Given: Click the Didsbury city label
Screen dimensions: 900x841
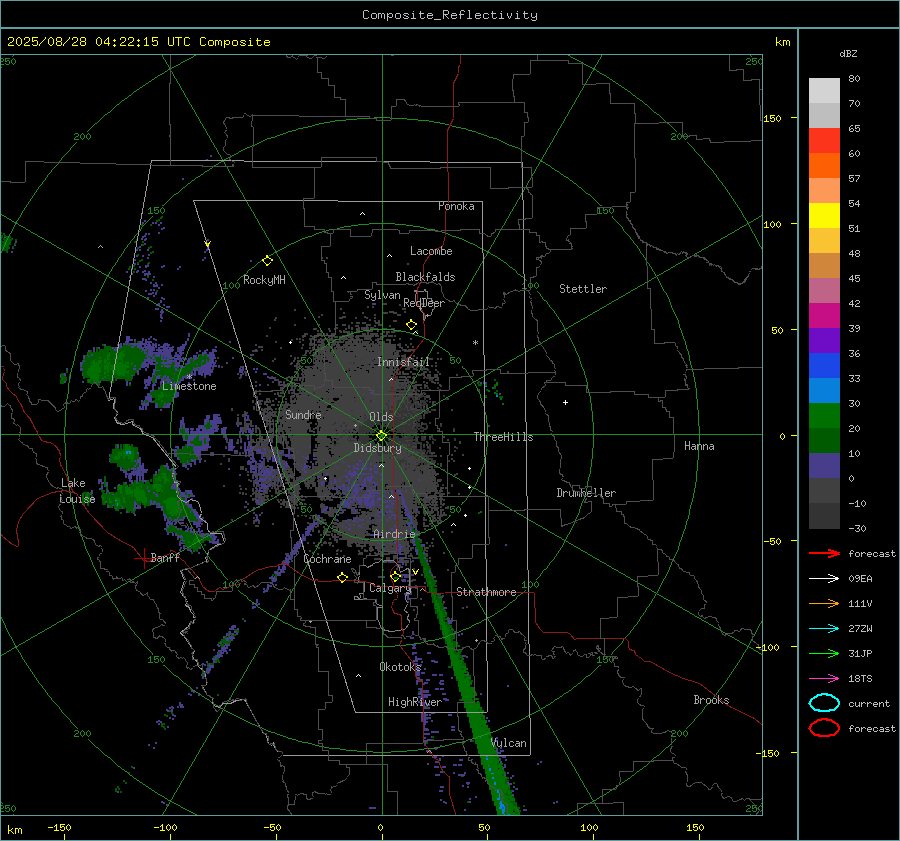Looking at the screenshot, I should pyautogui.click(x=377, y=448).
